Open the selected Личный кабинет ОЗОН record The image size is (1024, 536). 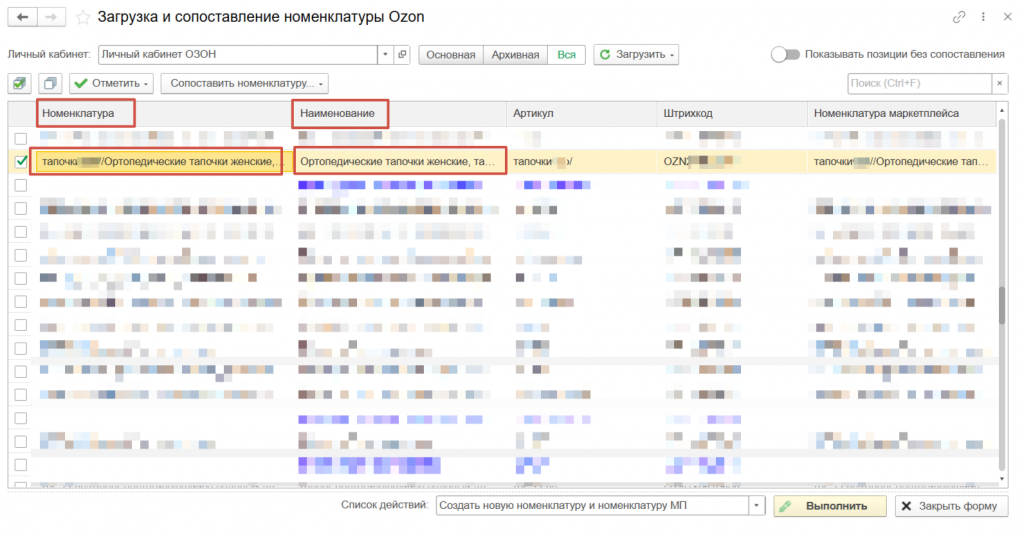coord(402,54)
